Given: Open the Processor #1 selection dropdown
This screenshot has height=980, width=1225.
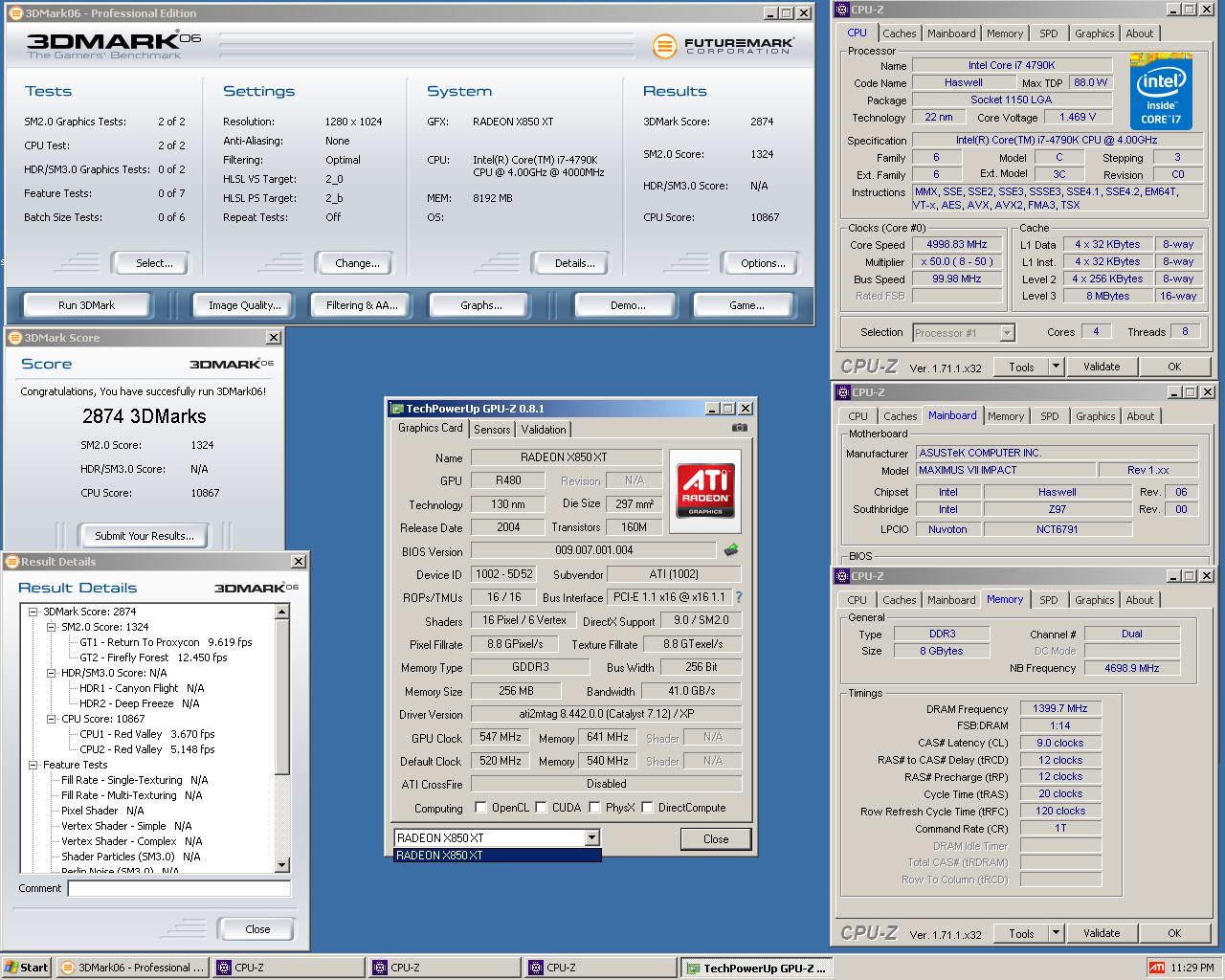Looking at the screenshot, I should 1007,333.
